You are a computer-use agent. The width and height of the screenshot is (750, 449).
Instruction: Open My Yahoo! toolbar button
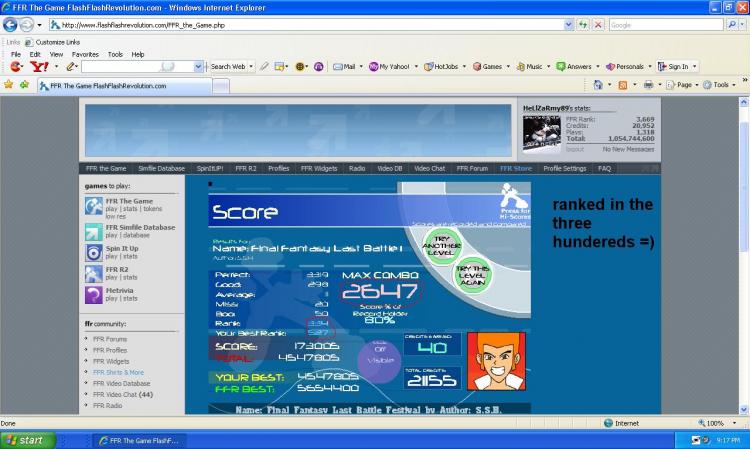389,66
